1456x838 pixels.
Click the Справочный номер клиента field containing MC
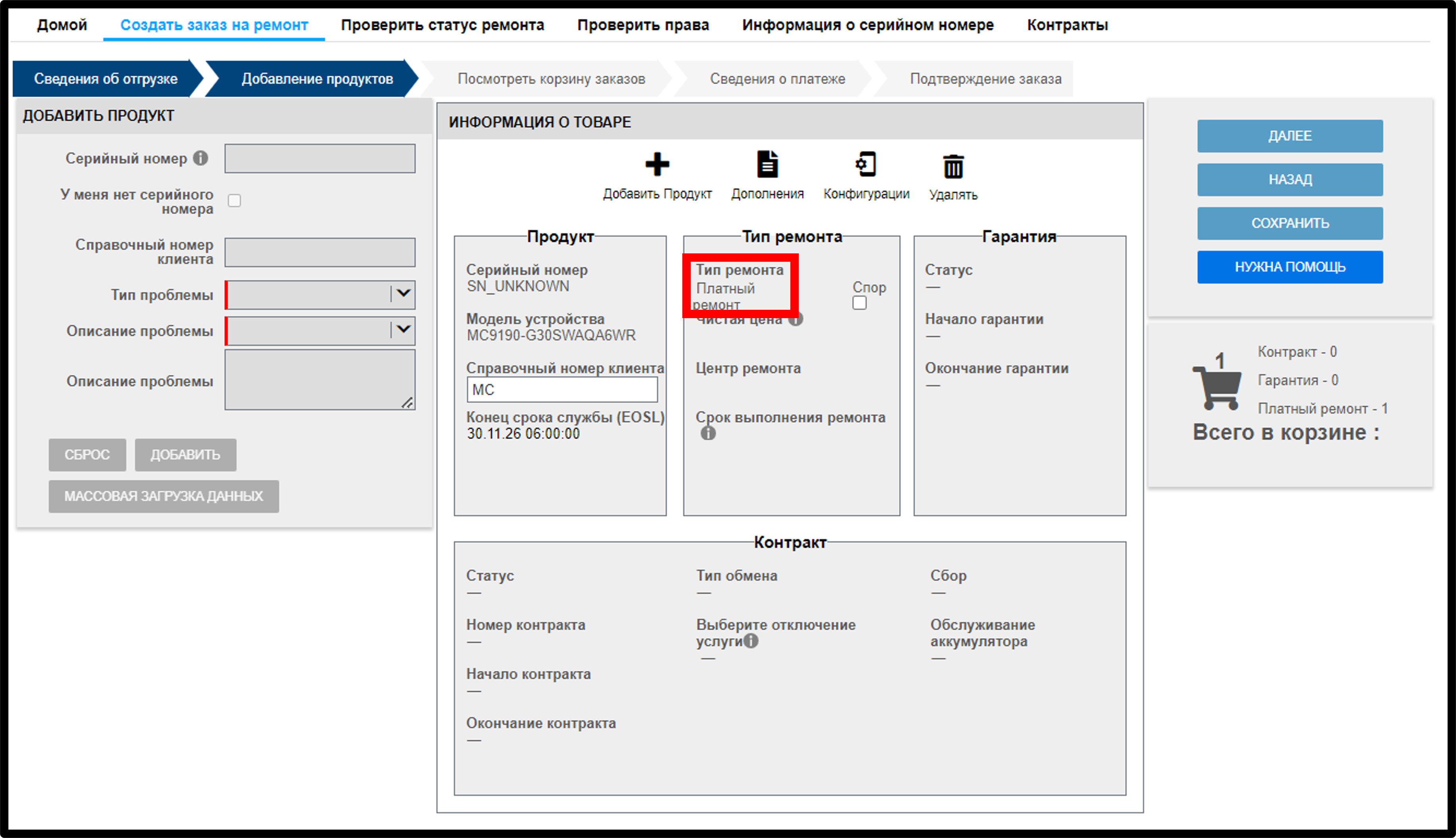[562, 390]
